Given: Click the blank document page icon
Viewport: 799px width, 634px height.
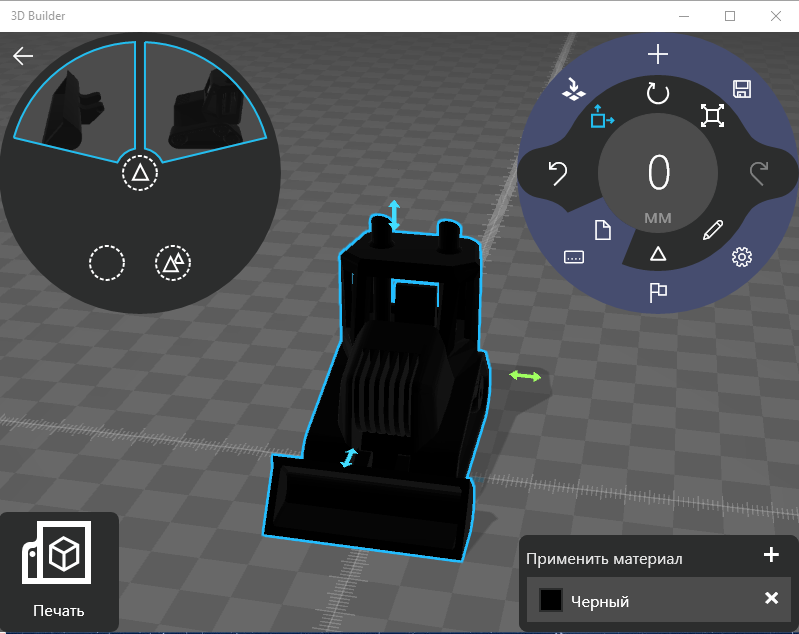Looking at the screenshot, I should pos(602,231).
